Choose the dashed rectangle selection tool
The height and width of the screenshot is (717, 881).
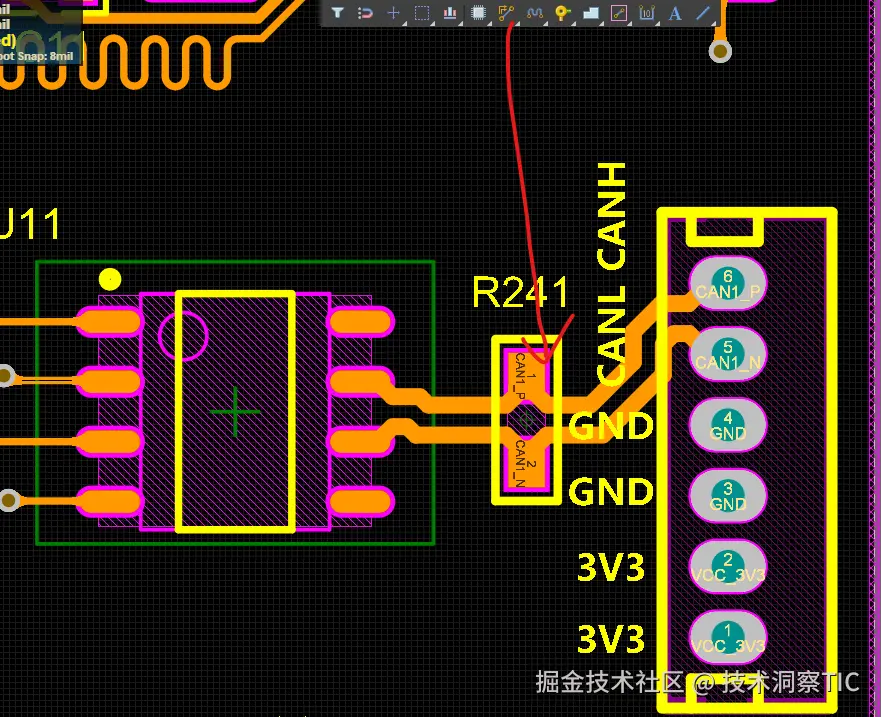point(421,12)
